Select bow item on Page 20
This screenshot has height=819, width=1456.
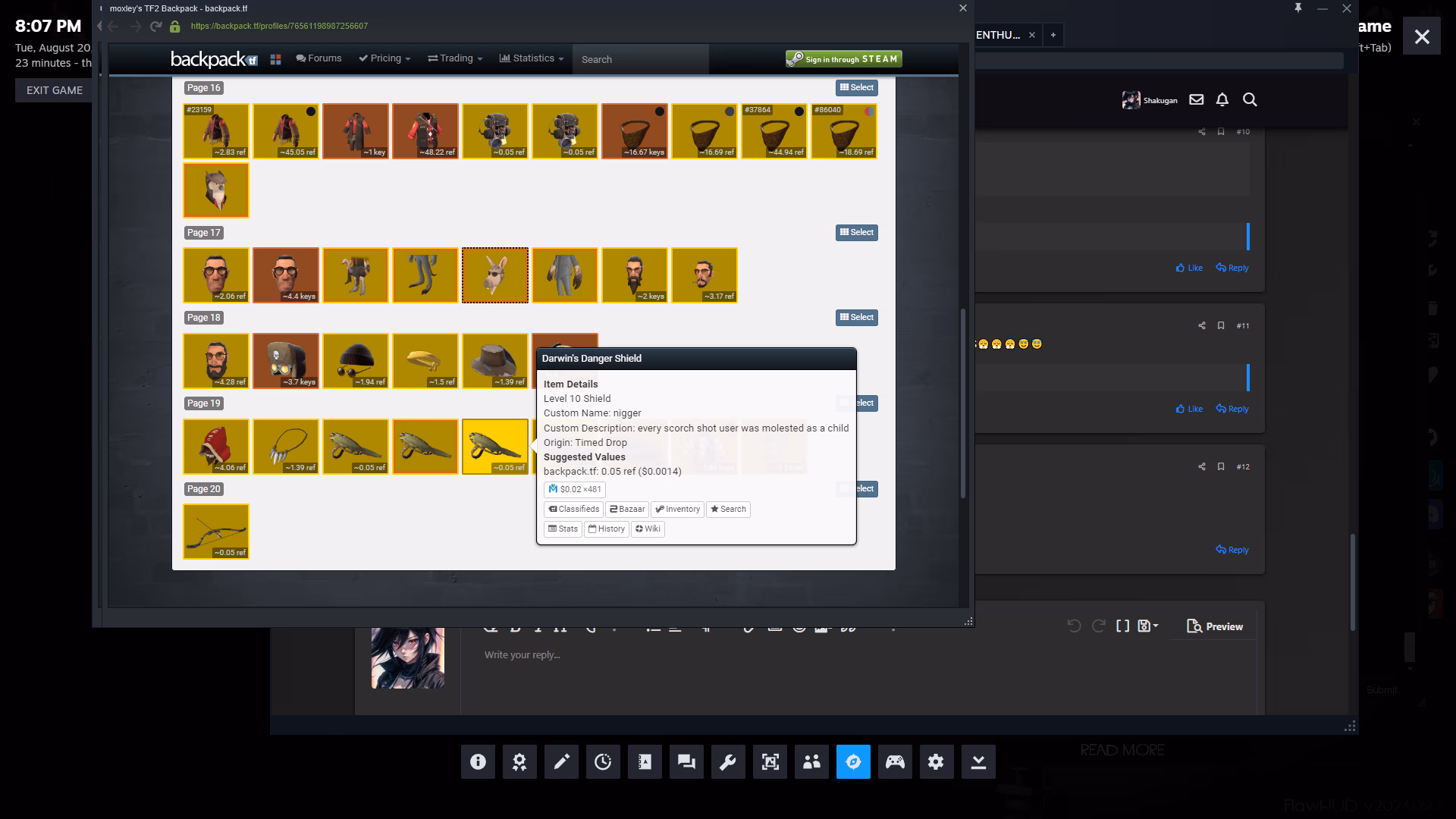(x=216, y=532)
